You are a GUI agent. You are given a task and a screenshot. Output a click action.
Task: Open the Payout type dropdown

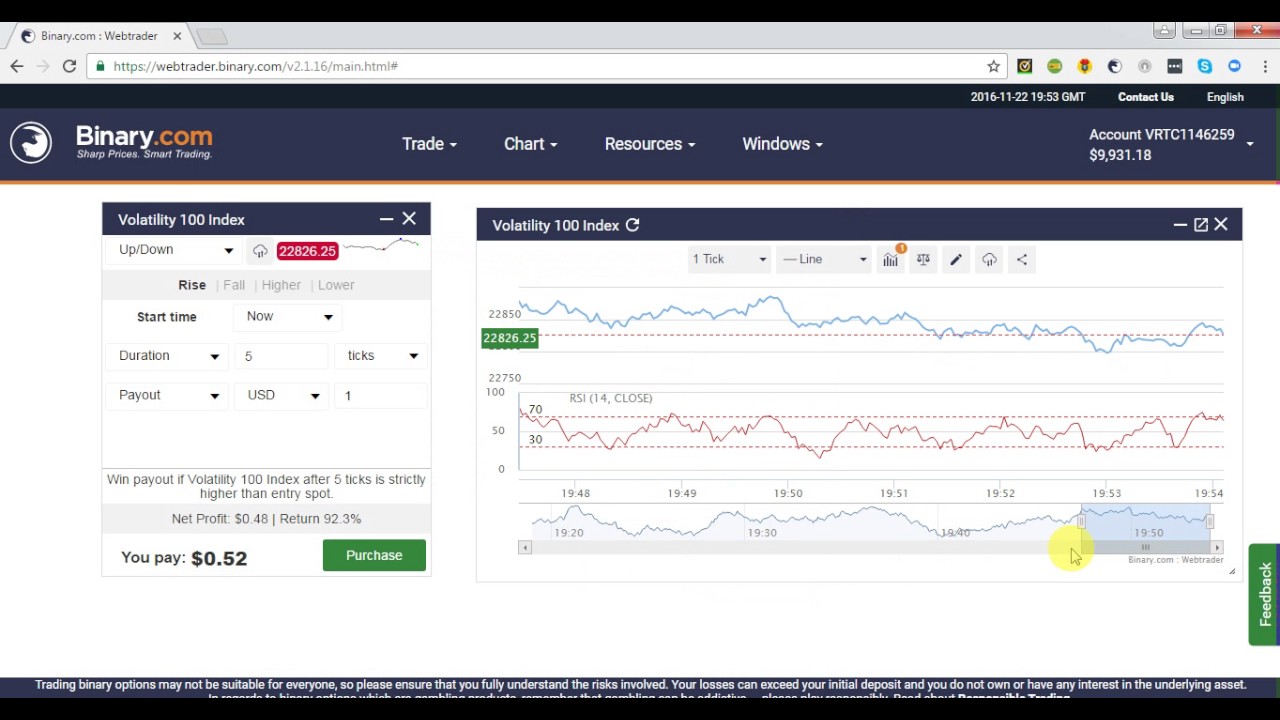coord(168,395)
